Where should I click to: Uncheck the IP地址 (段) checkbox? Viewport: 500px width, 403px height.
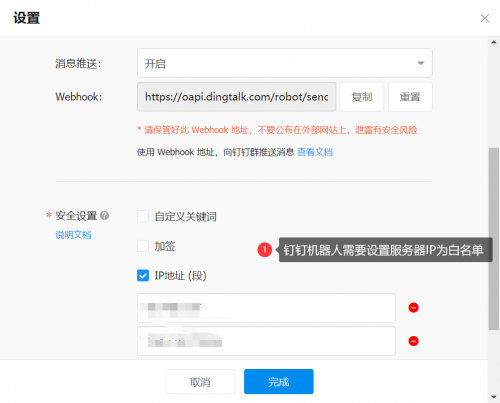click(143, 276)
